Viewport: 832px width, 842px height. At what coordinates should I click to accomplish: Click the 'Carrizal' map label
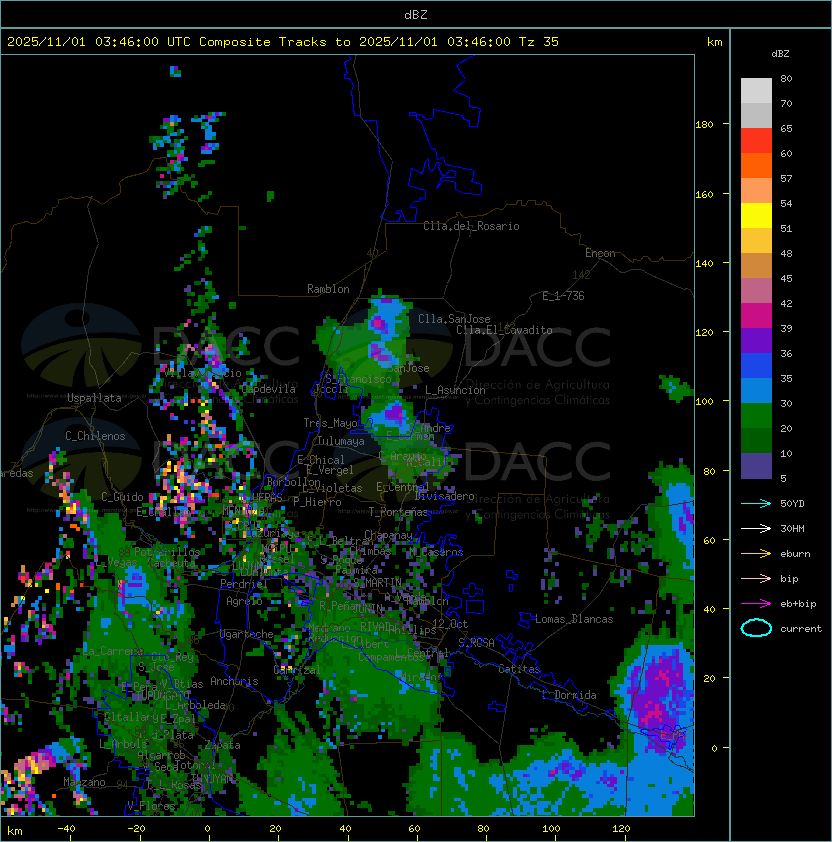coord(297,670)
